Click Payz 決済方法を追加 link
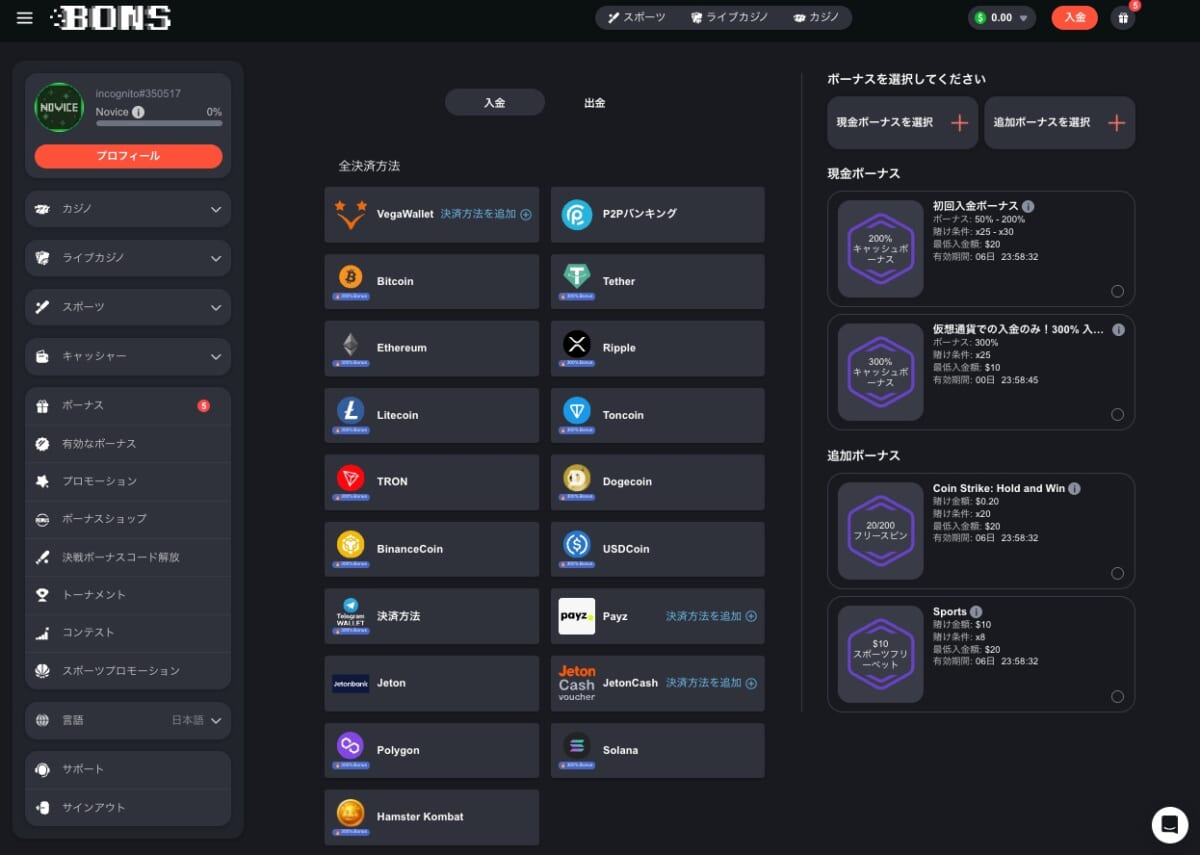This screenshot has height=855, width=1200. (711, 616)
